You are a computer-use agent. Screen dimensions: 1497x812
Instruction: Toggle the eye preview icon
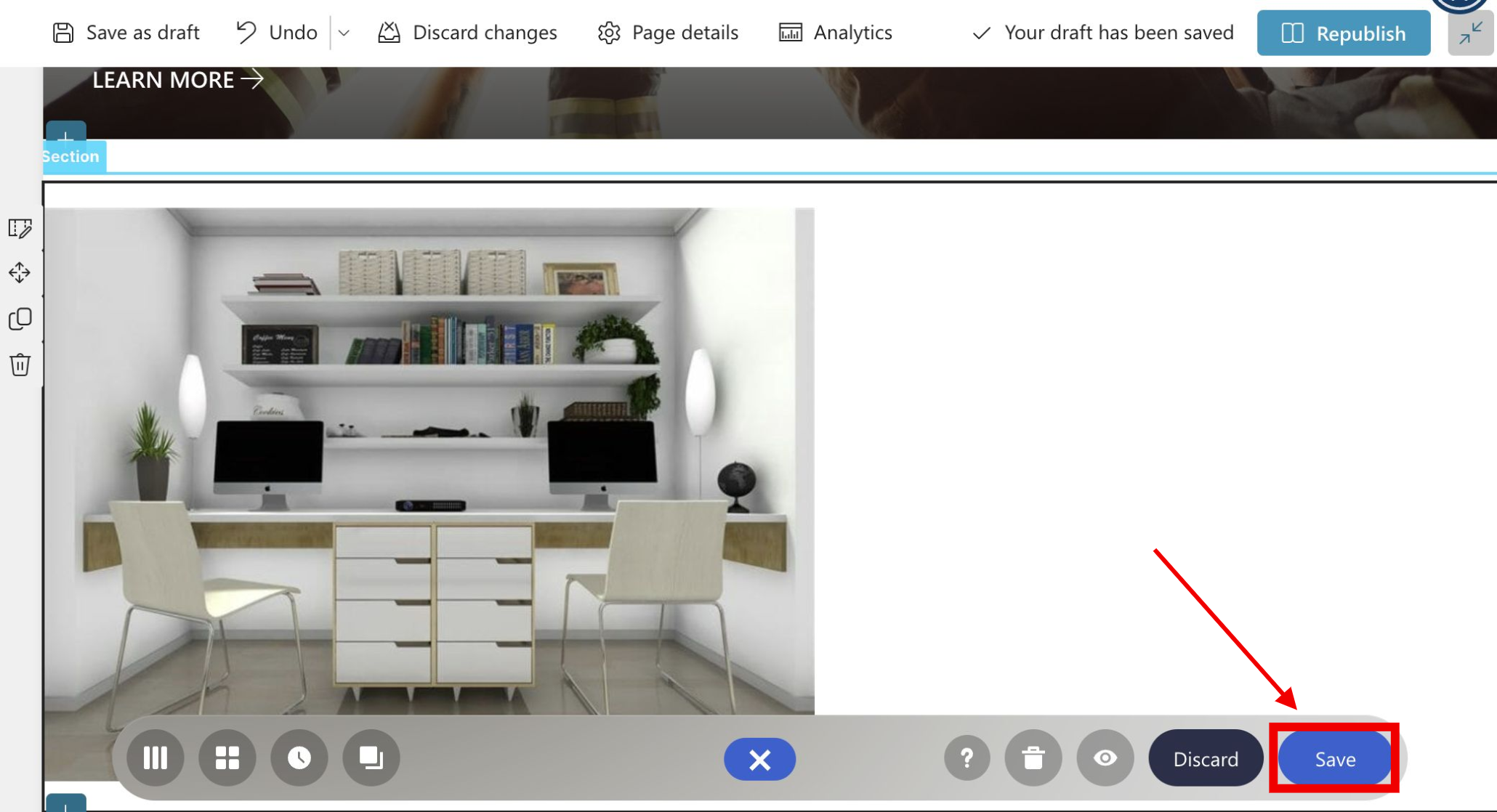point(1105,758)
